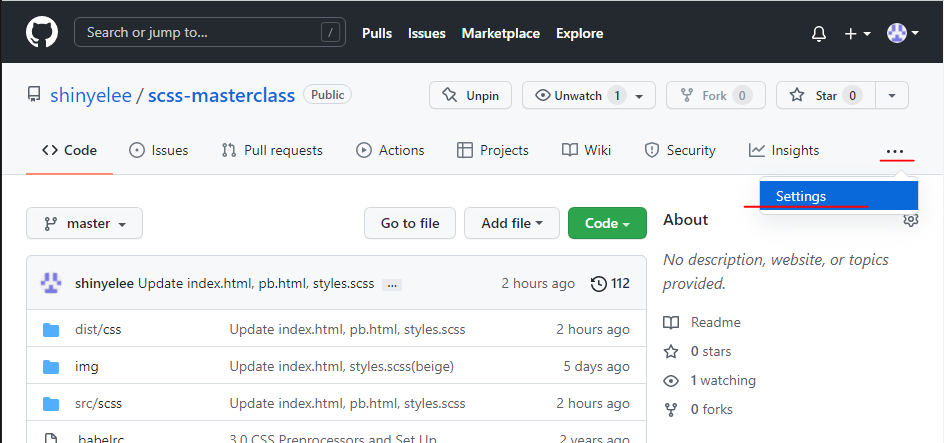Open the img row beige commit message

(341, 367)
